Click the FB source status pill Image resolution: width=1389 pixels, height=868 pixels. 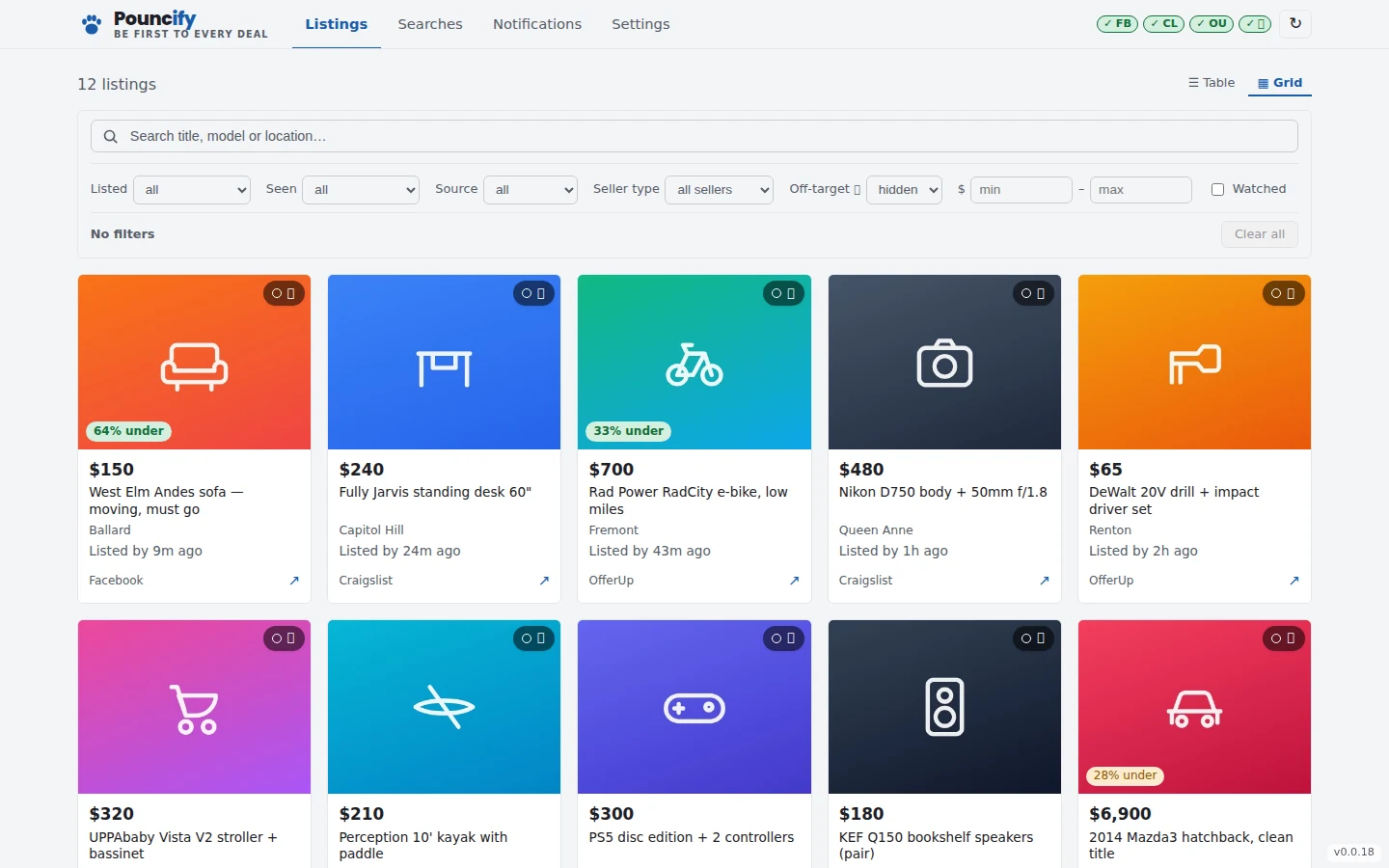coord(1117,23)
